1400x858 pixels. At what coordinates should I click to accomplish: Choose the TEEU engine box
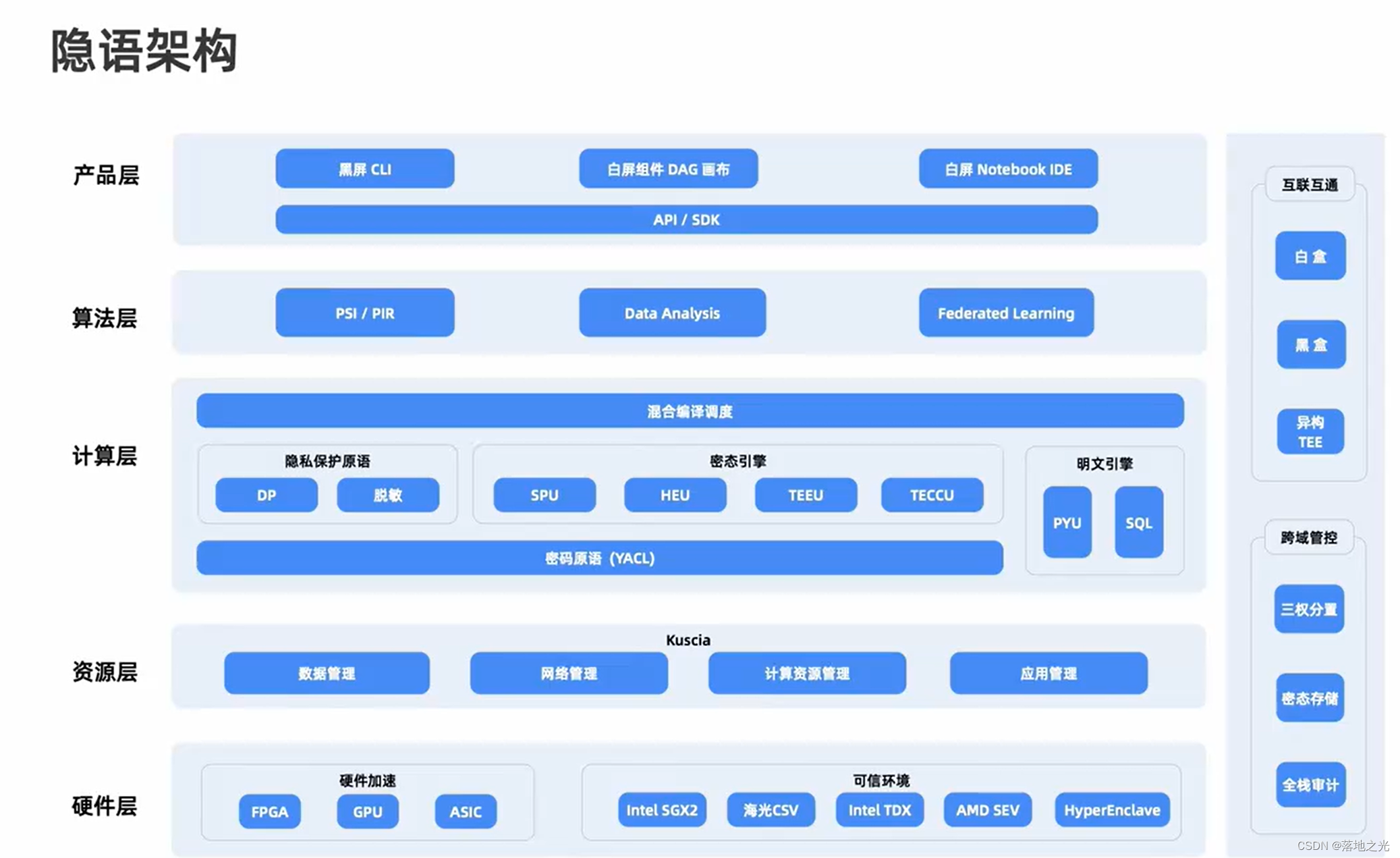(x=806, y=495)
